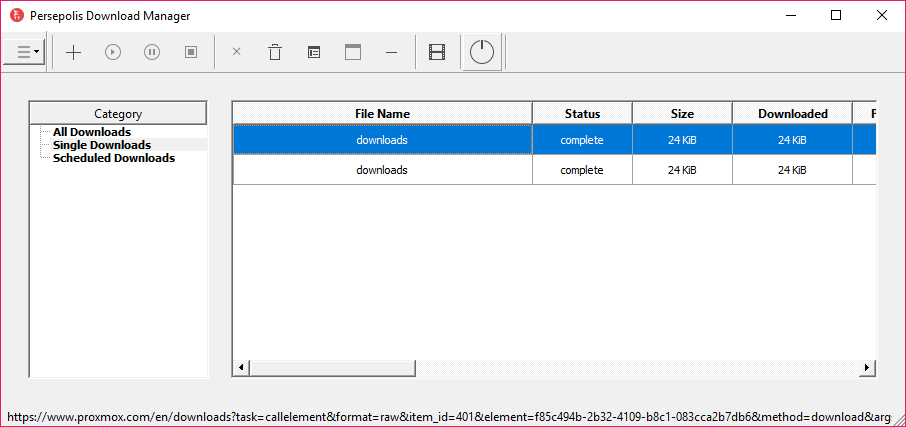Click the horizontal scrollbar left arrow
906x427 pixels.
pos(242,367)
